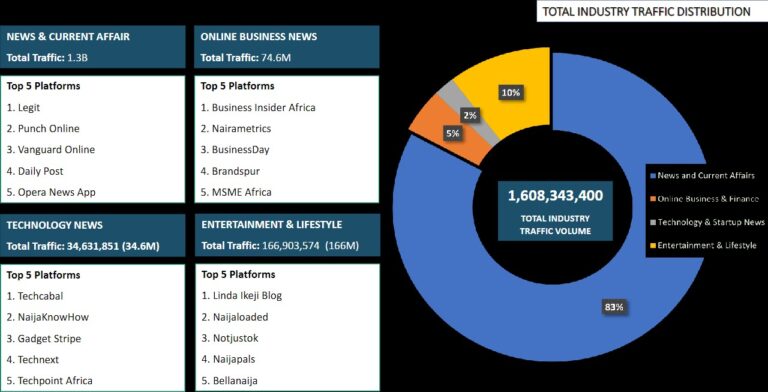Click Top 5 Platforms heading under News & Current Affair
This screenshot has width=768, height=392.
[x=43, y=86]
